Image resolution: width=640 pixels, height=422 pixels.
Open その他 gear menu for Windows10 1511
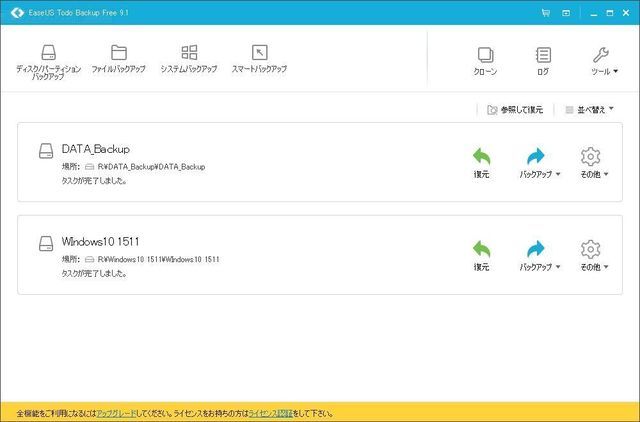click(590, 256)
